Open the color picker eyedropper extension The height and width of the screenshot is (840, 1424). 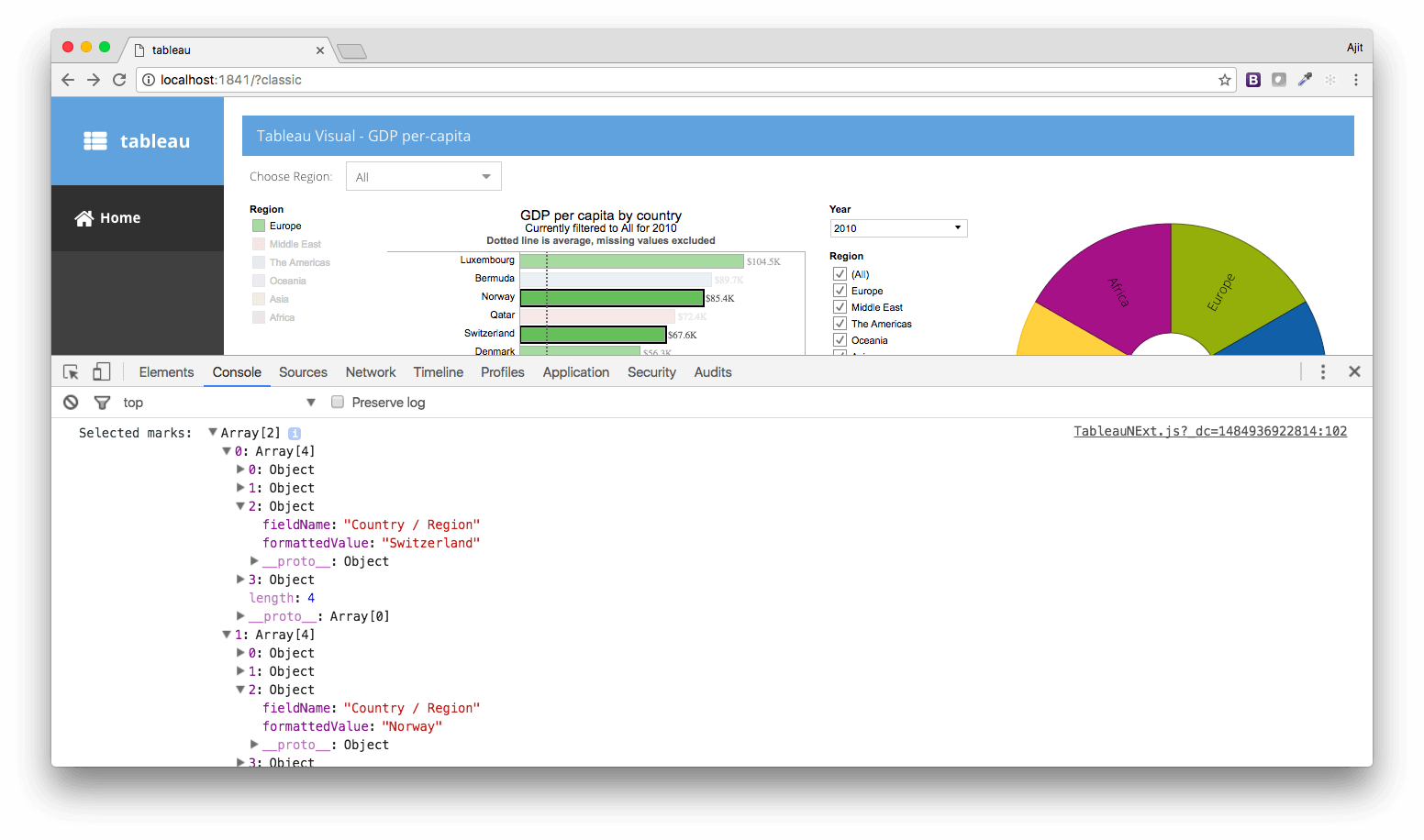[x=1305, y=80]
